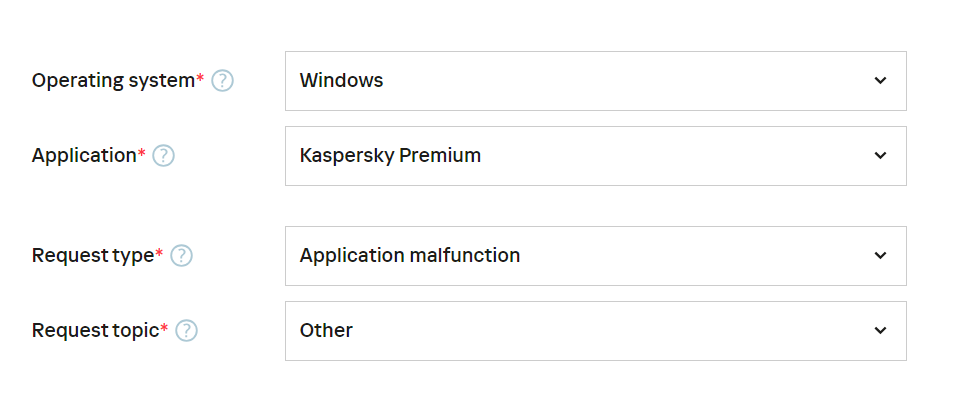Screen dimensions: 953x404
Task: Expand the chevron arrow in the Windows dropdown
Action: click(880, 81)
